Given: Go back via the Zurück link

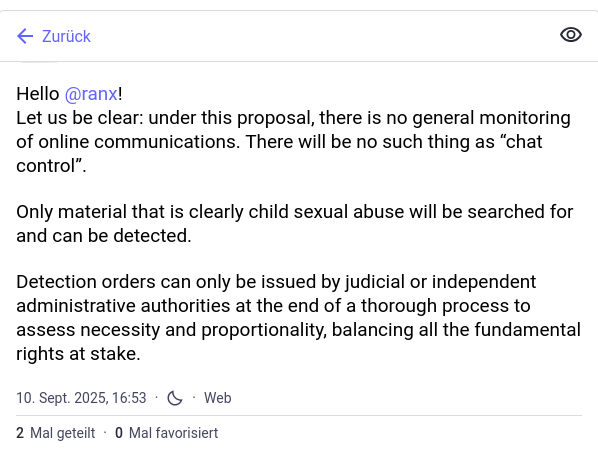Looking at the screenshot, I should pos(54,36).
